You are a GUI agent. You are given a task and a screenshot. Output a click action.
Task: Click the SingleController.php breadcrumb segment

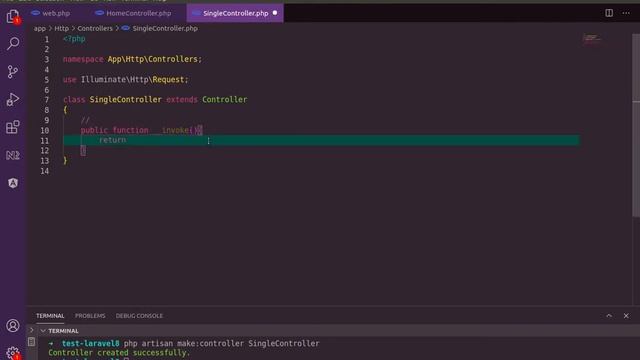click(165, 29)
